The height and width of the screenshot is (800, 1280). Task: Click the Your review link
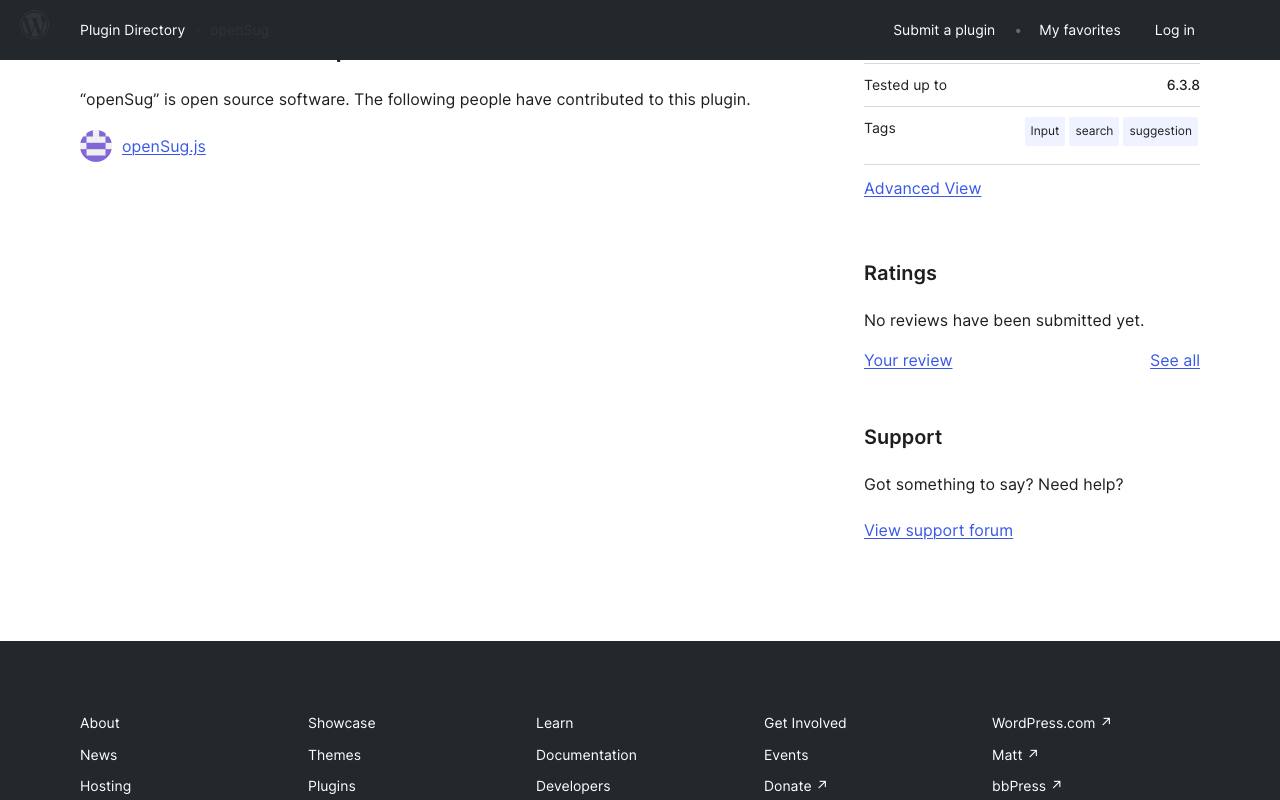pyautogui.click(x=908, y=360)
